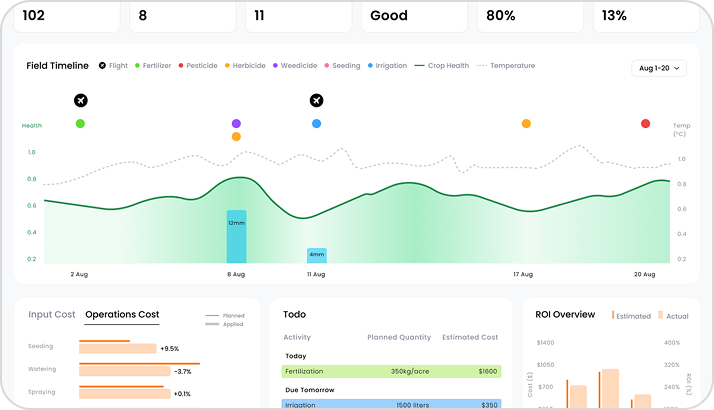Toggle the Crop Health legend series
Screen dimensions: 714x410
(441, 66)
